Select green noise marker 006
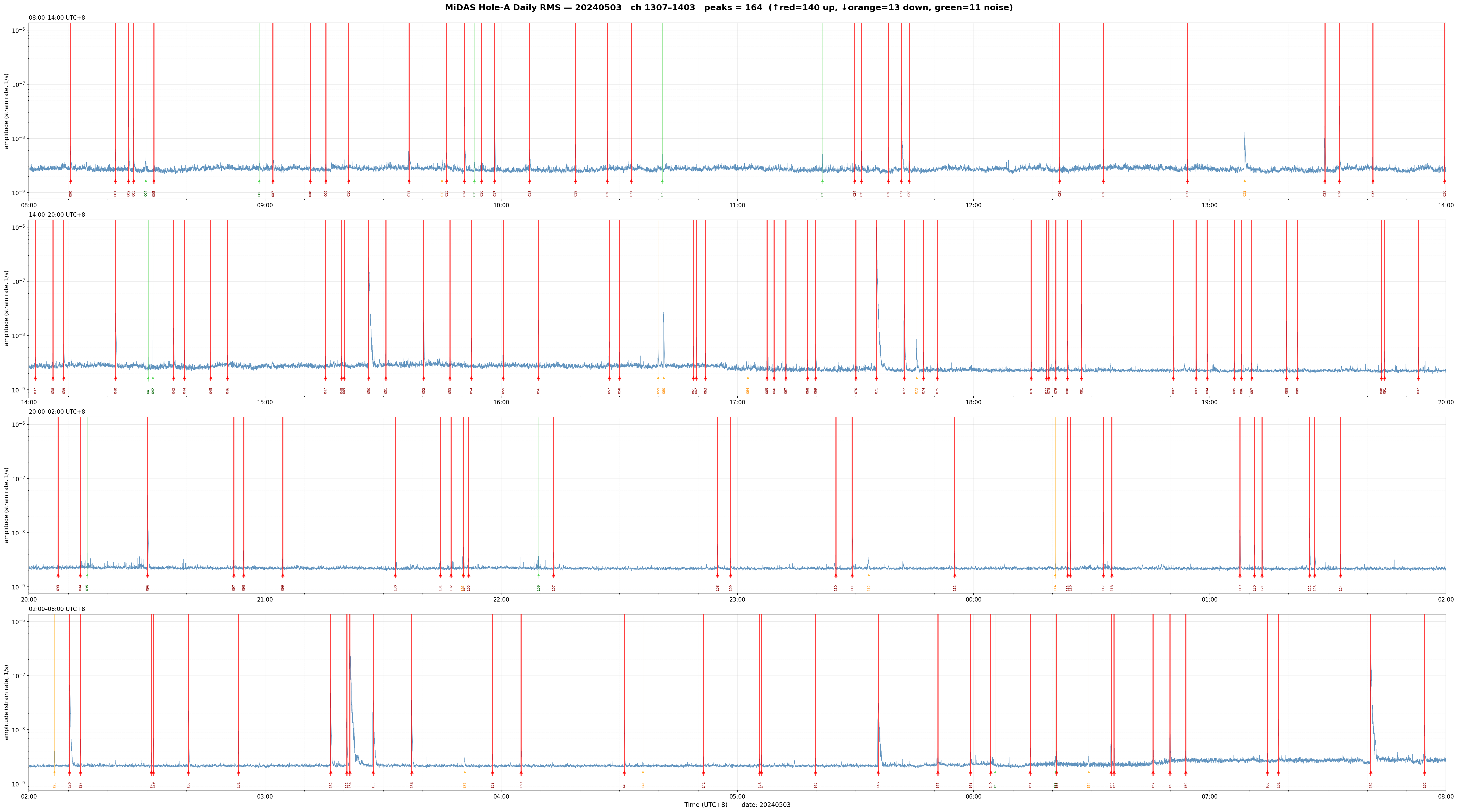 point(259,181)
